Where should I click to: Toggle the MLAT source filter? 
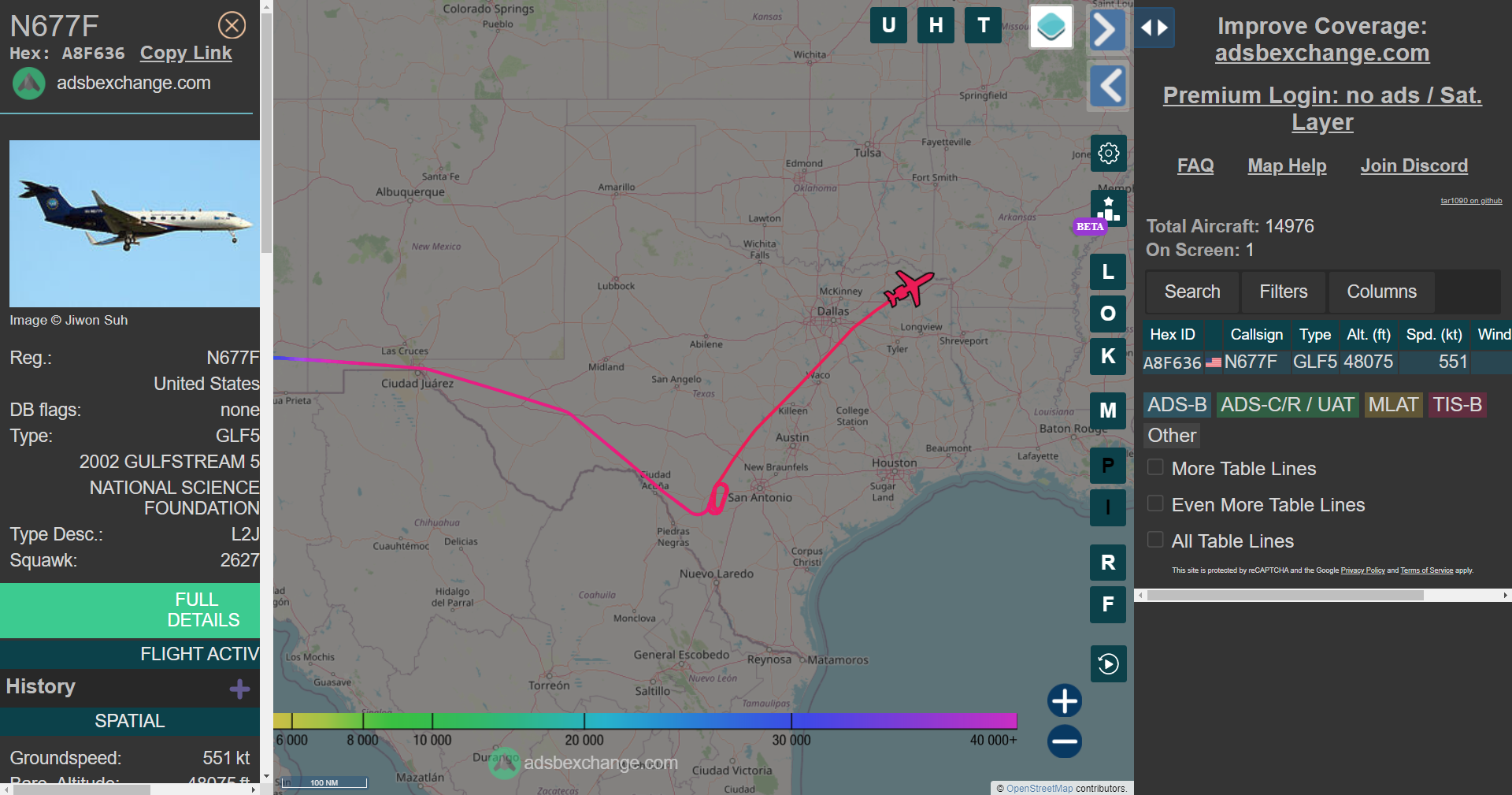(x=1393, y=405)
